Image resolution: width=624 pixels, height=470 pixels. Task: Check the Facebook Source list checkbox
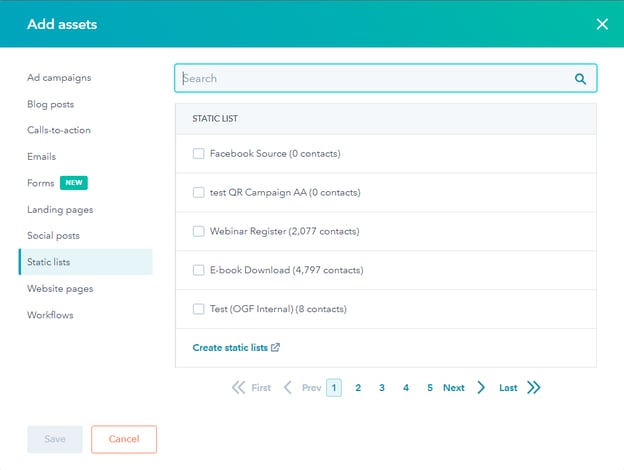[198, 154]
